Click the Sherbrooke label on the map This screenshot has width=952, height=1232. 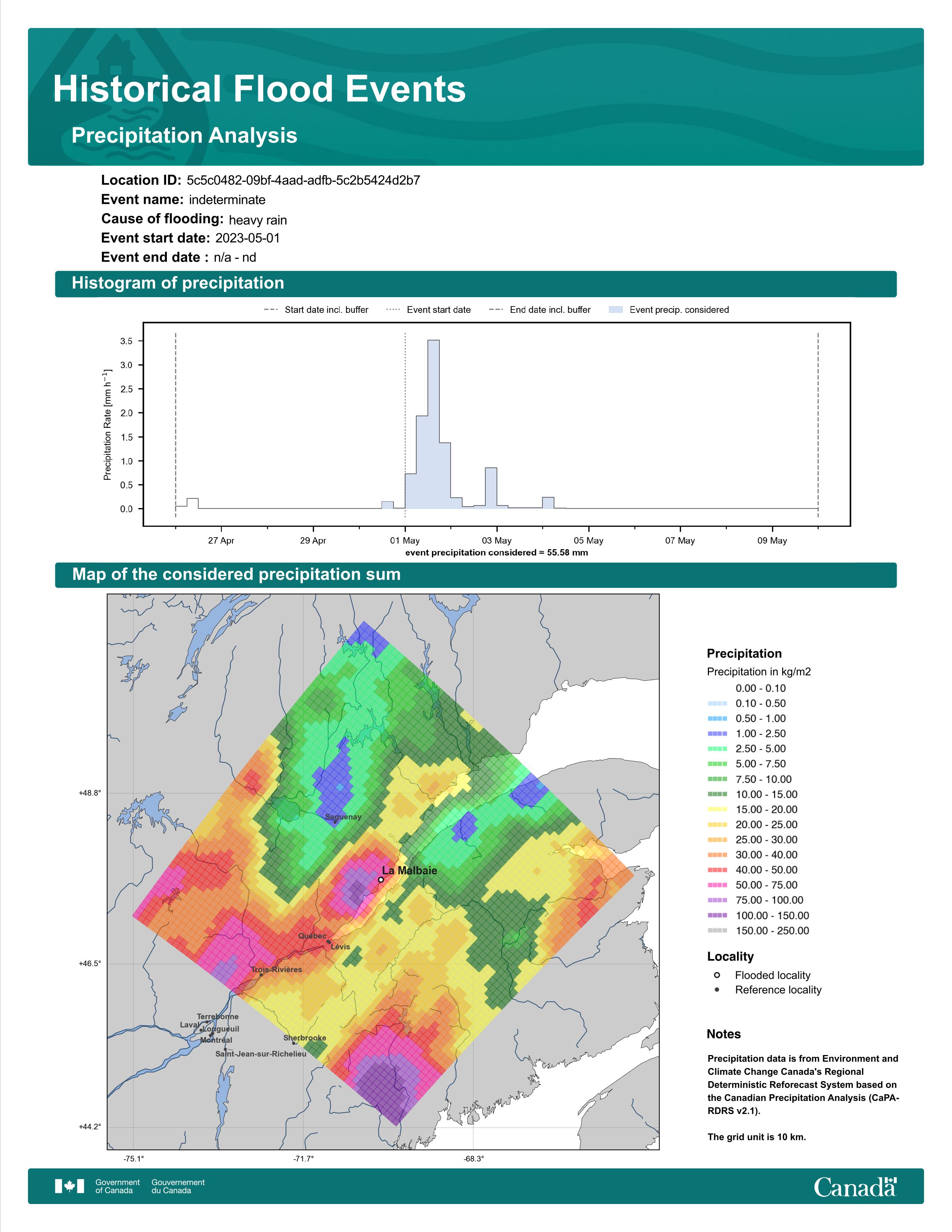[x=305, y=1038]
